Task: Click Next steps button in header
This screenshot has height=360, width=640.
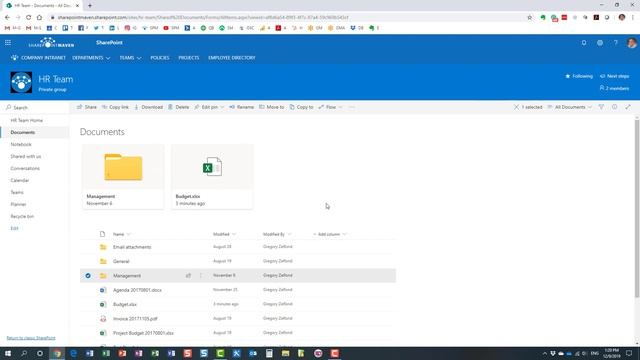Action: click(614, 76)
